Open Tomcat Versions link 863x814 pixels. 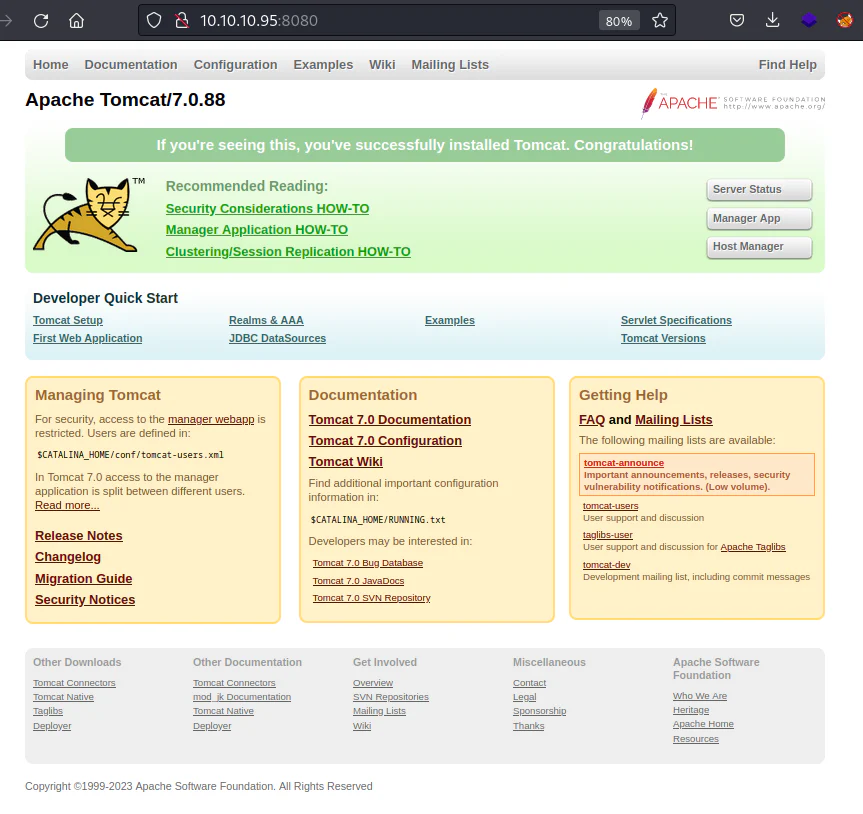pyautogui.click(x=663, y=338)
